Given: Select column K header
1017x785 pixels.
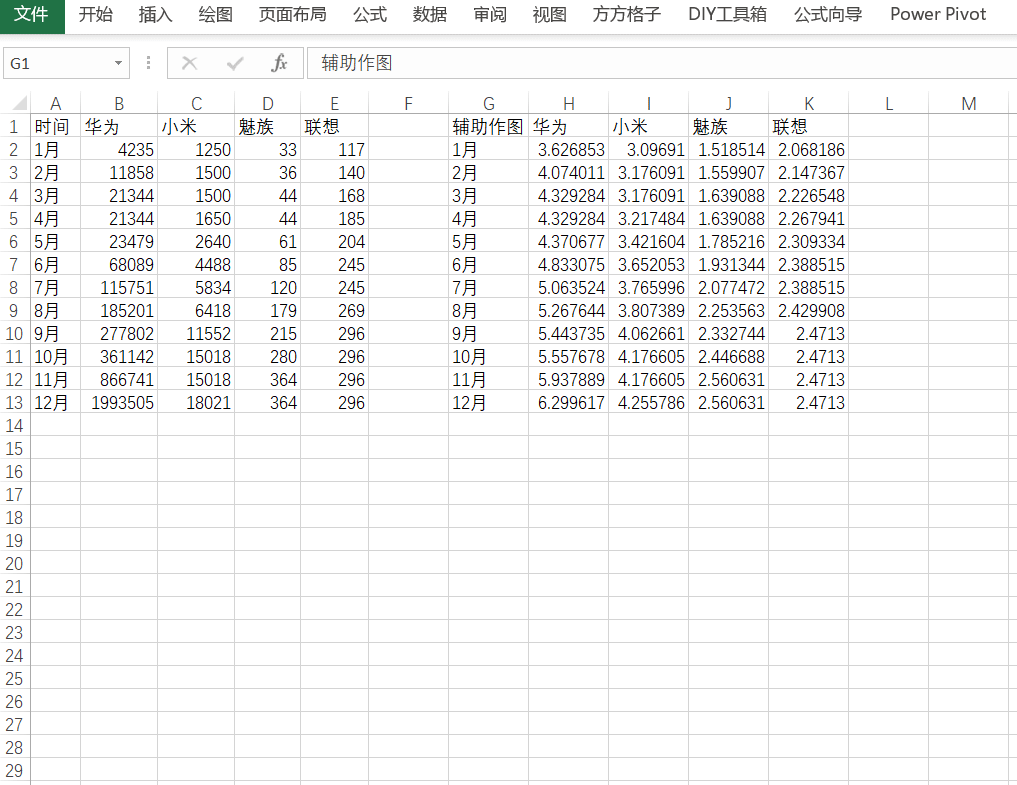Looking at the screenshot, I should coord(808,103).
